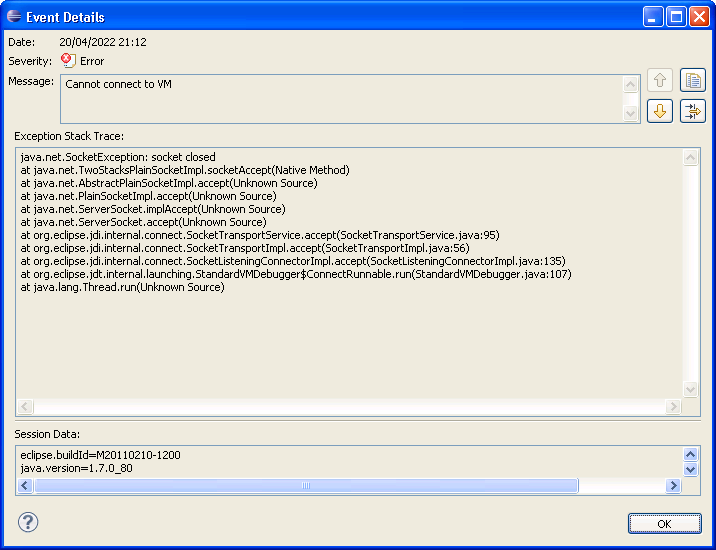
Task: Click stack trace horizontal scroll left arrow
Action: click(x=25, y=406)
